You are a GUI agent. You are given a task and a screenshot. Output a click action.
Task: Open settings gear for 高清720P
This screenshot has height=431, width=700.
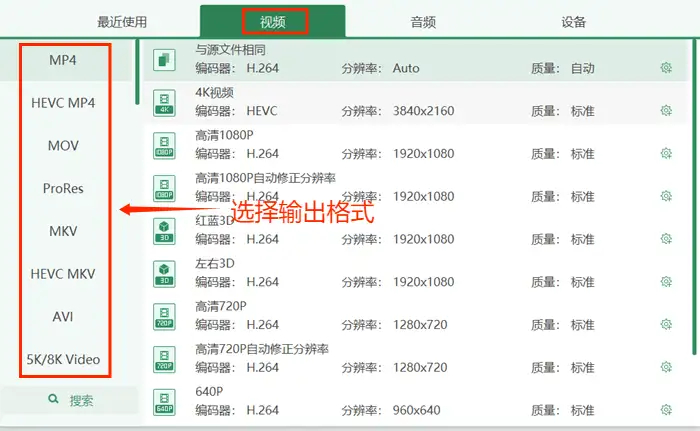coord(666,324)
